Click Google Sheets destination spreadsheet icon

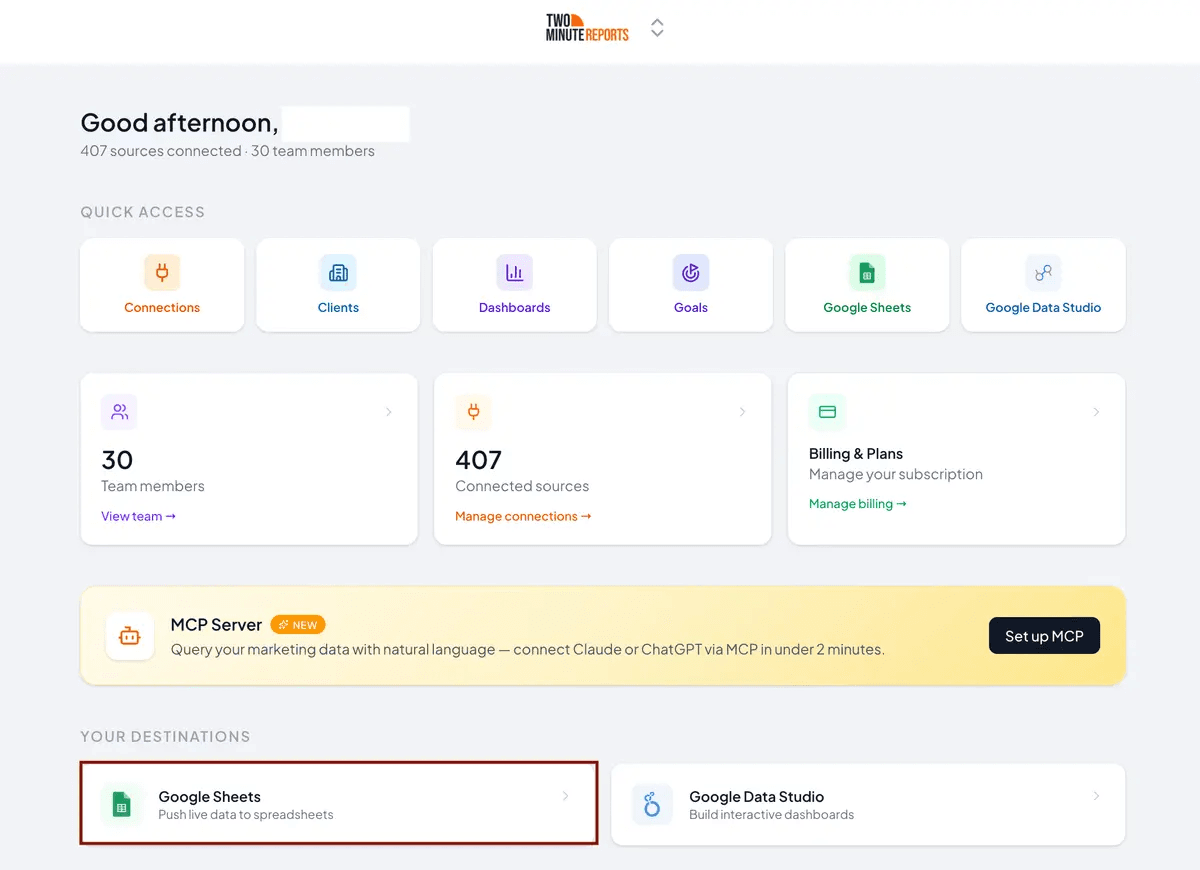tap(122, 804)
